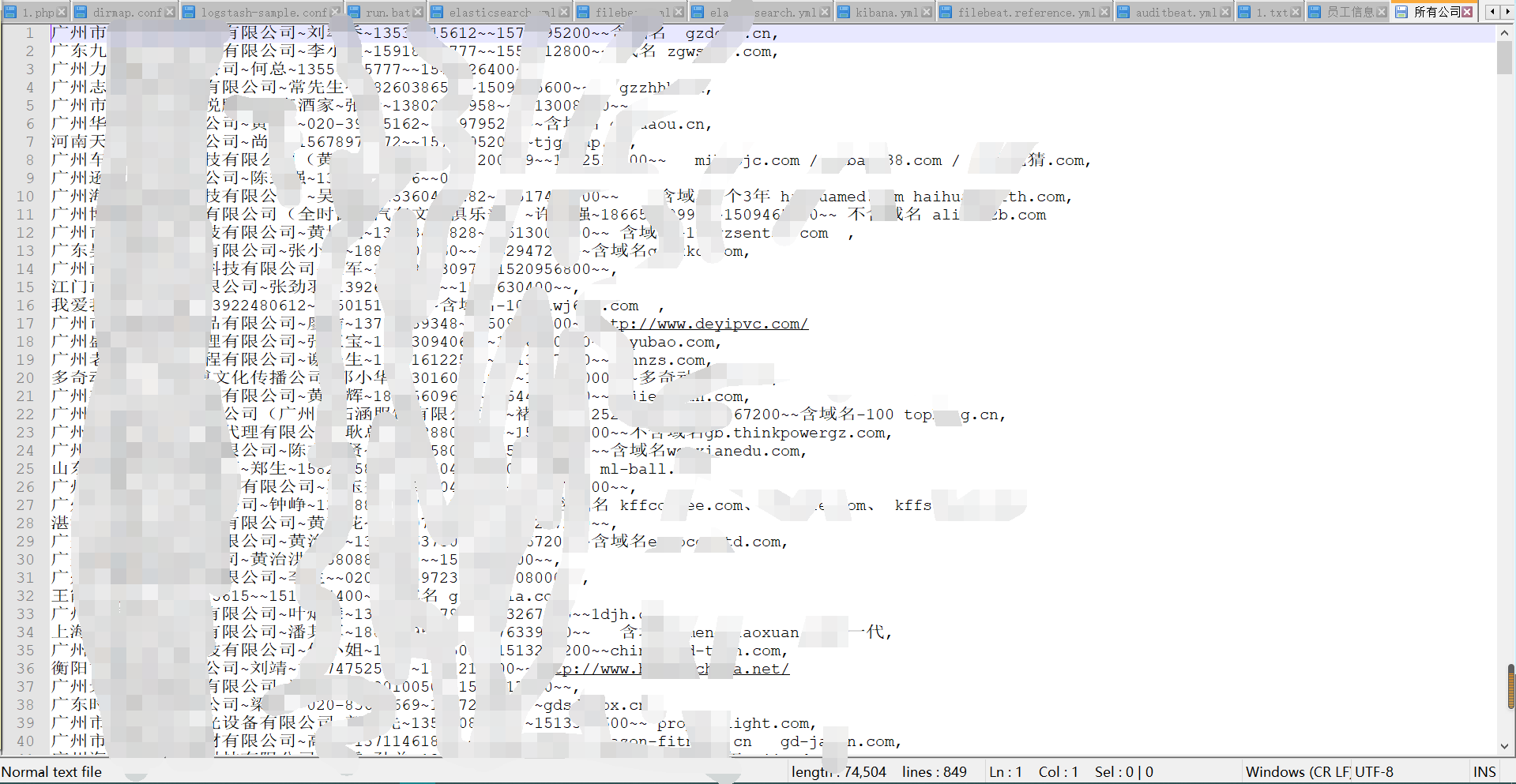The height and width of the screenshot is (784, 1516).
Task: Switch to the 1.php tab
Action: coord(34,12)
